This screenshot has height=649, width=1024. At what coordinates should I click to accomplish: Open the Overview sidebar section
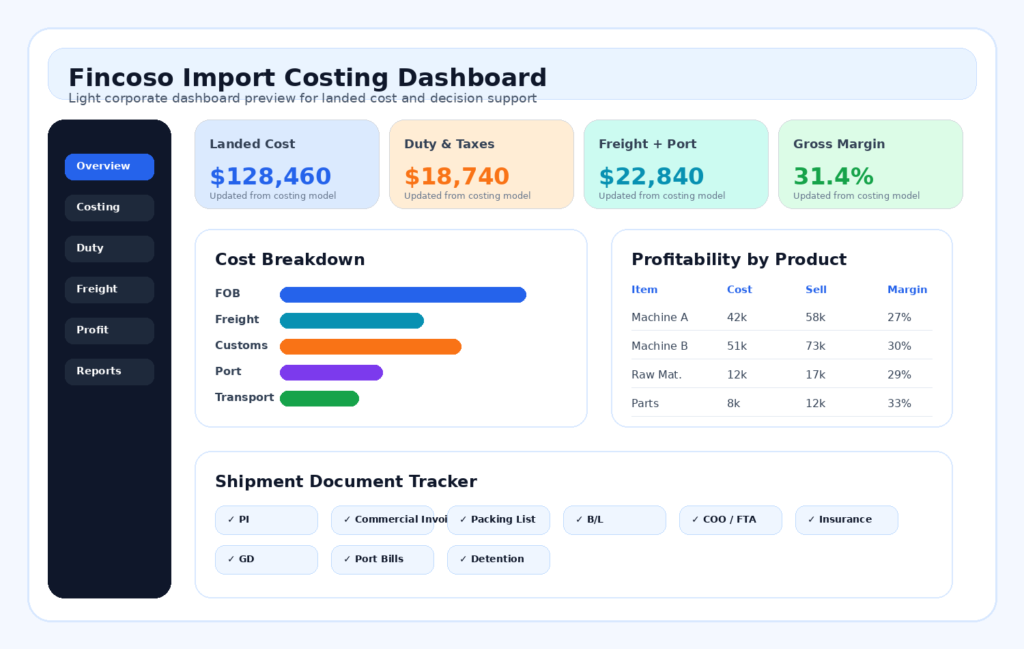tap(109, 166)
